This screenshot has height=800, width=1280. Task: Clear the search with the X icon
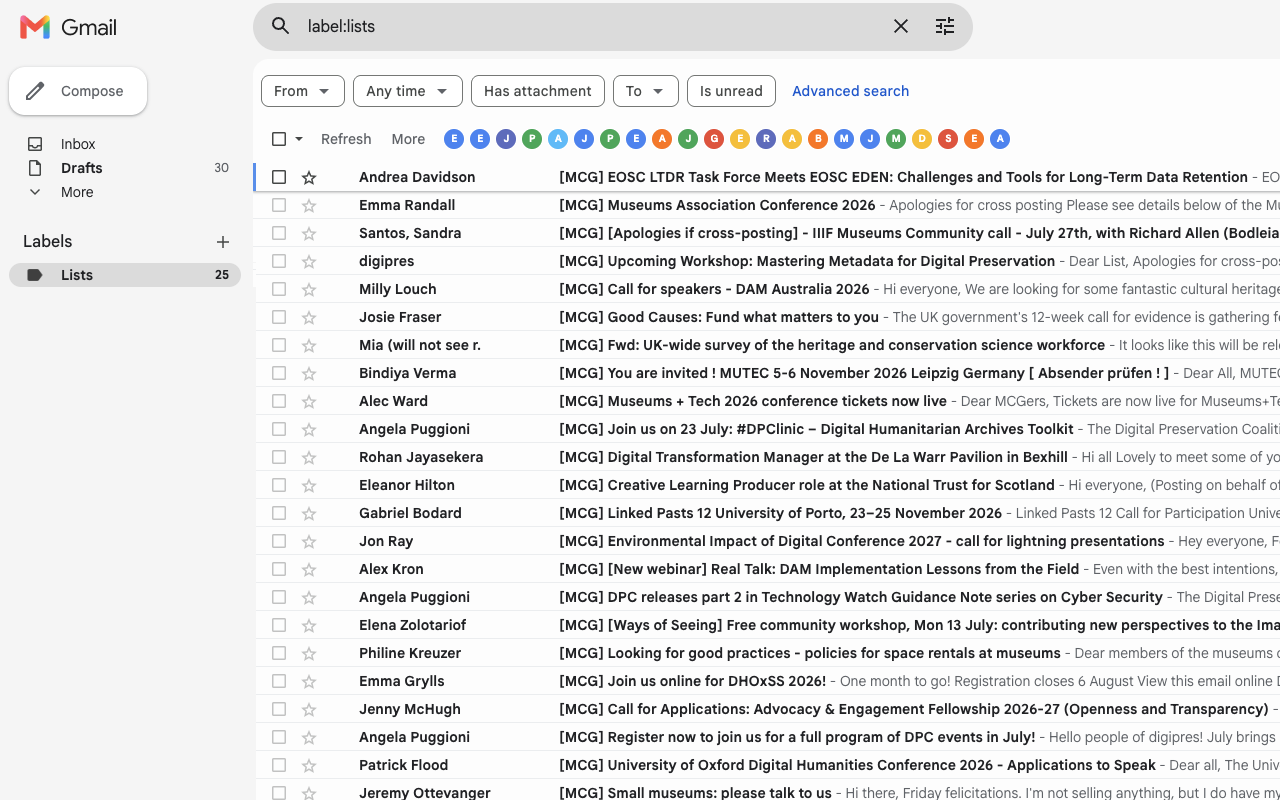click(x=901, y=26)
